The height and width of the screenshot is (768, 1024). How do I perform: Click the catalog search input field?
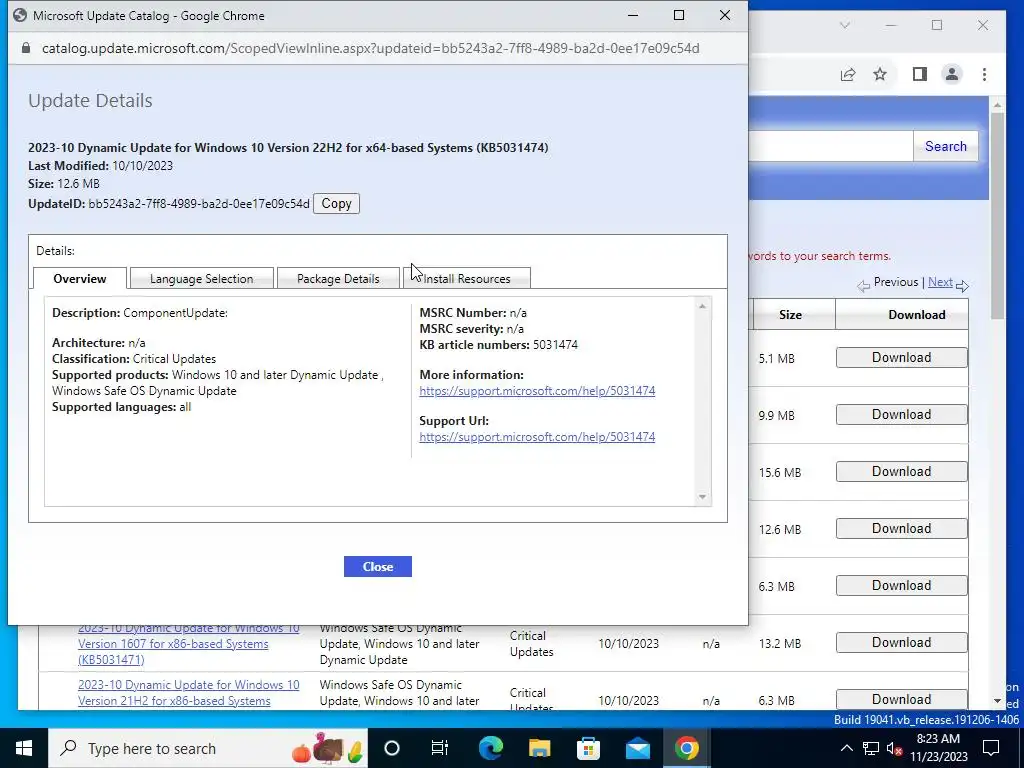point(831,146)
